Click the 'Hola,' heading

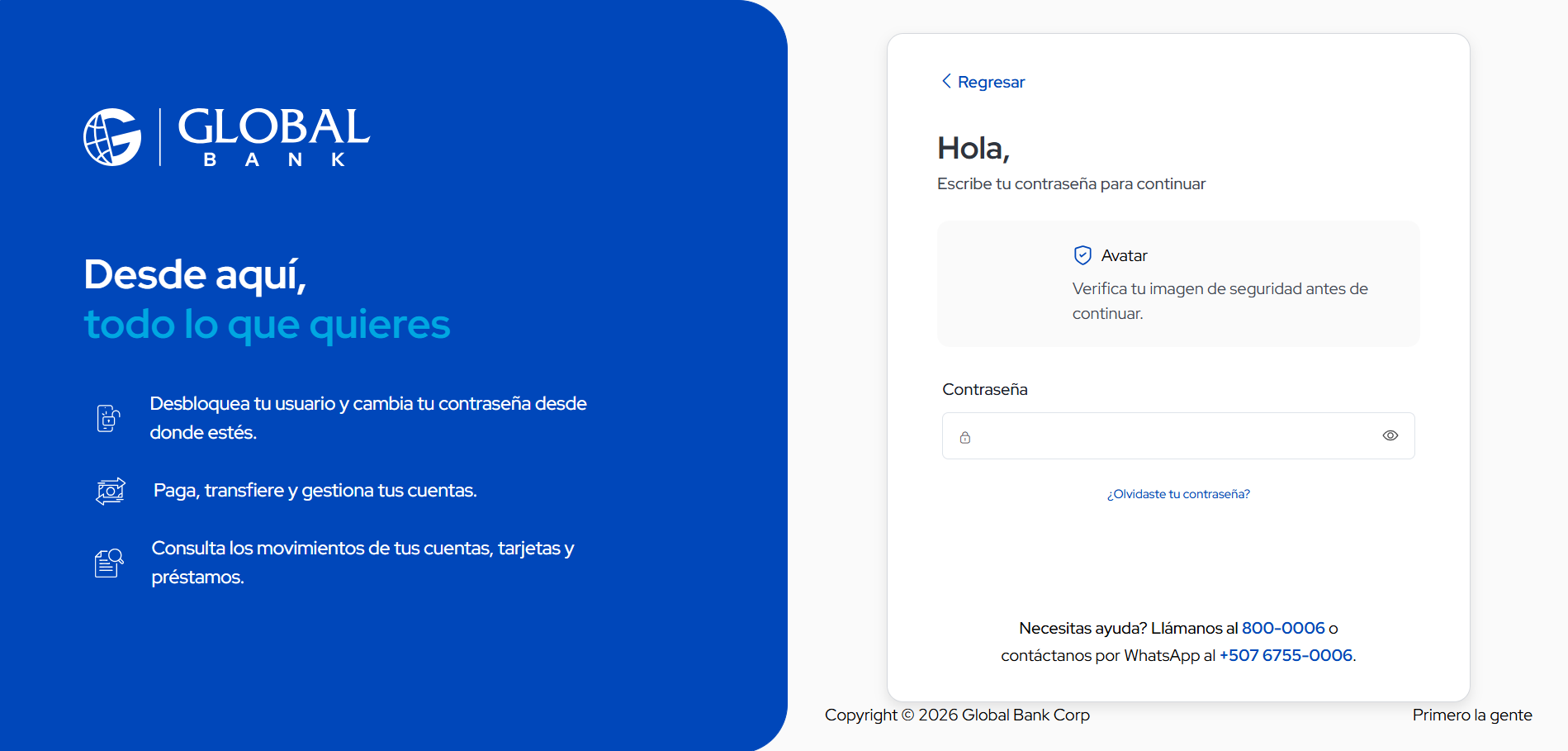tap(973, 149)
